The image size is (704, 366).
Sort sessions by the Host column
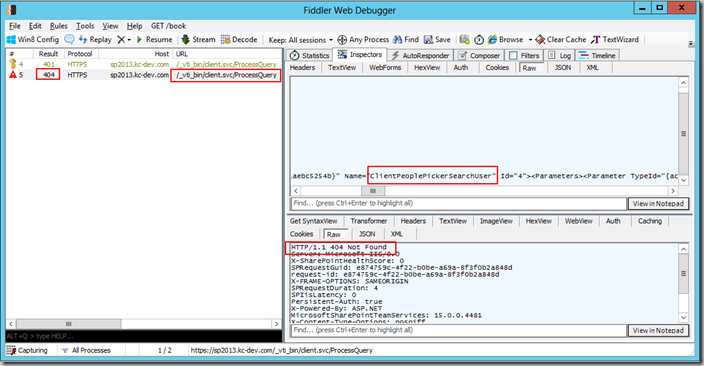[135, 54]
